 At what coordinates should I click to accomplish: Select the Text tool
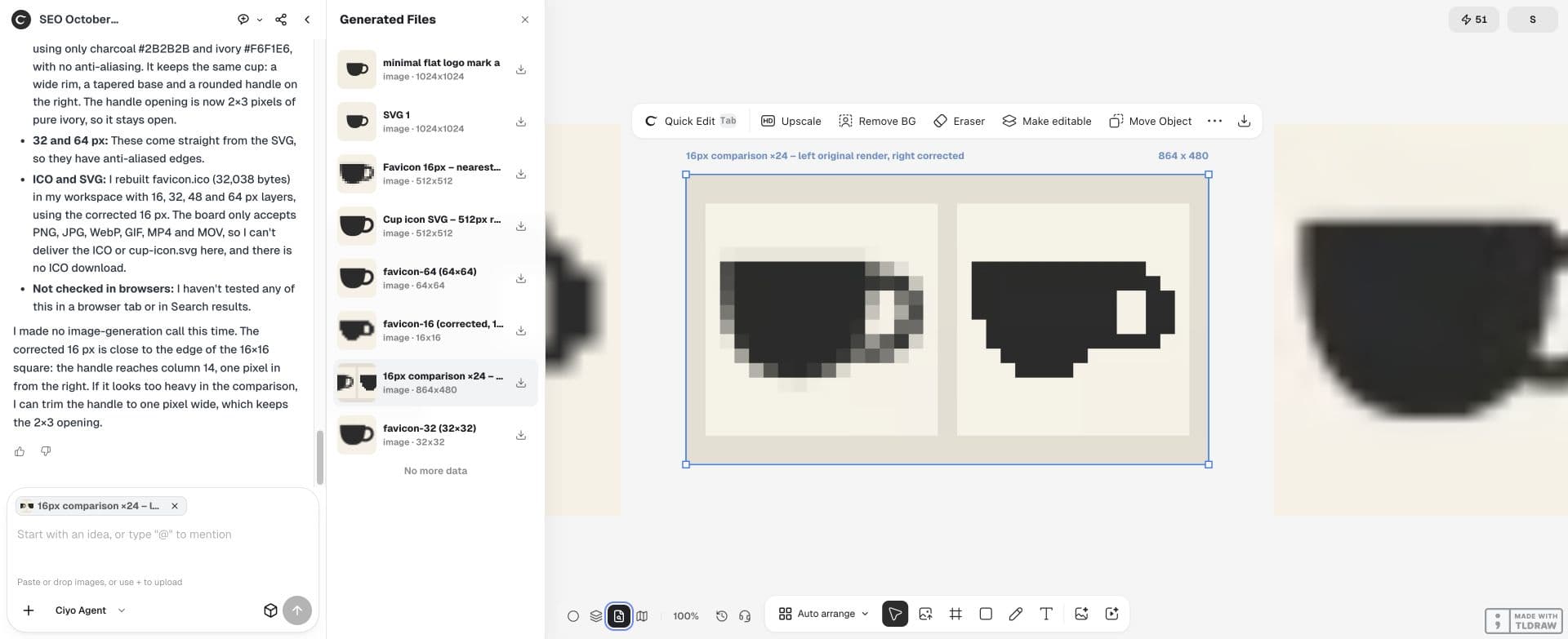tap(1046, 614)
